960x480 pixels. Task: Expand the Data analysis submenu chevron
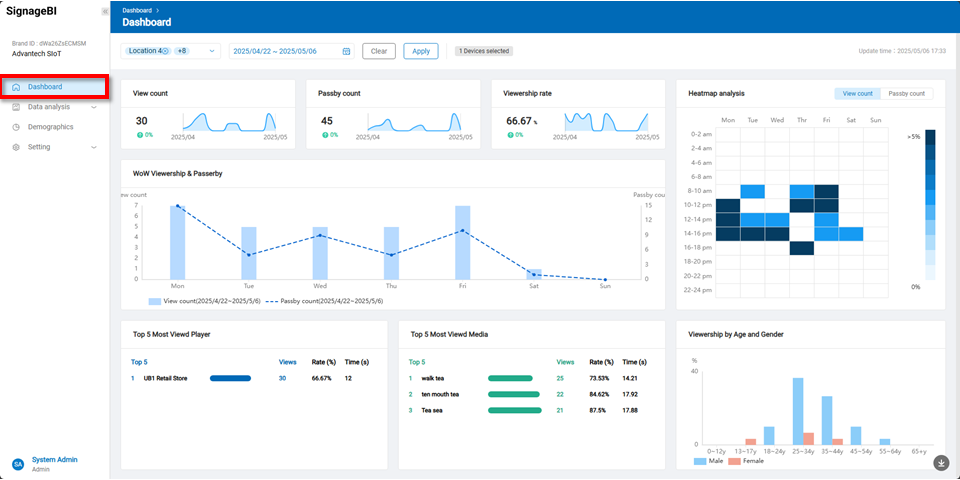pyautogui.click(x=94, y=107)
